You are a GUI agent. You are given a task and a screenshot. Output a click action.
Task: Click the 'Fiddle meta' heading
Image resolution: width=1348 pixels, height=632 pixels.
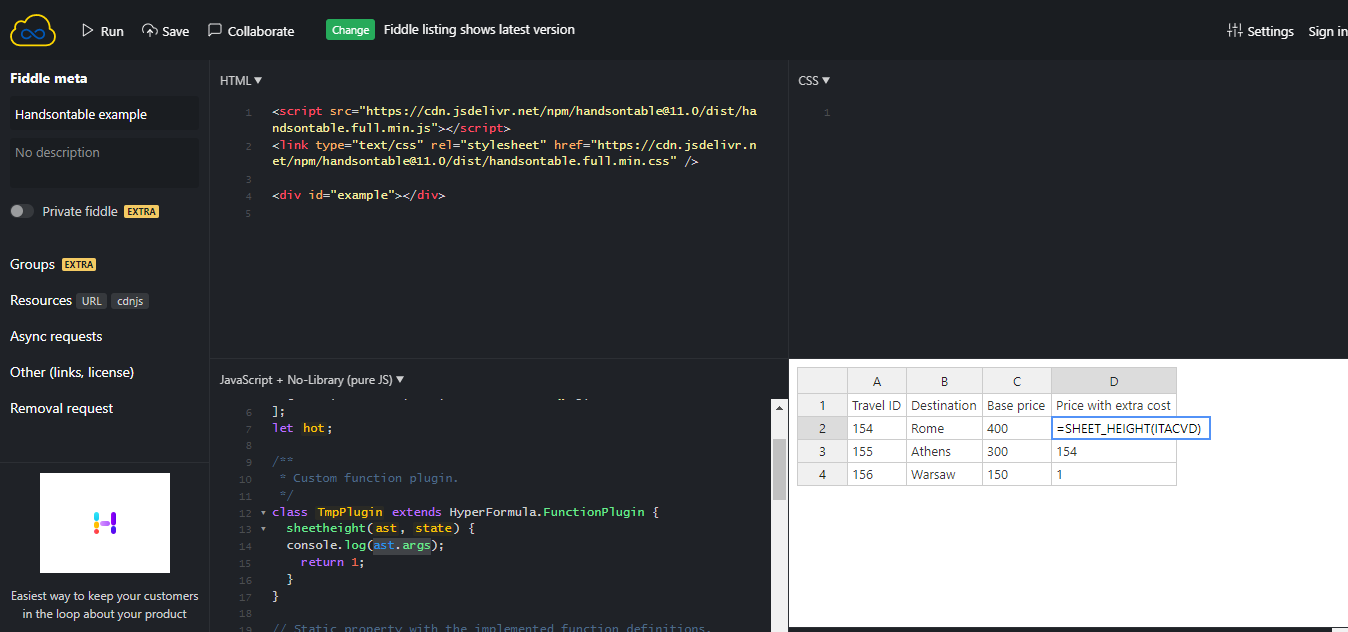(49, 78)
